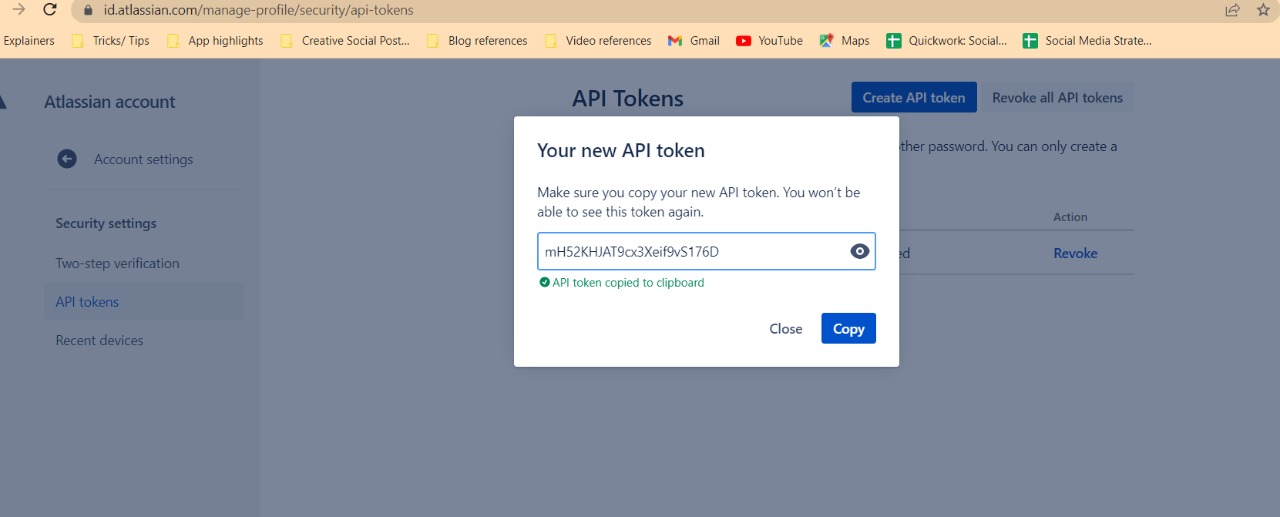Click the 'API token copied to clipboard' message
The height and width of the screenshot is (517, 1280).
[x=622, y=283]
